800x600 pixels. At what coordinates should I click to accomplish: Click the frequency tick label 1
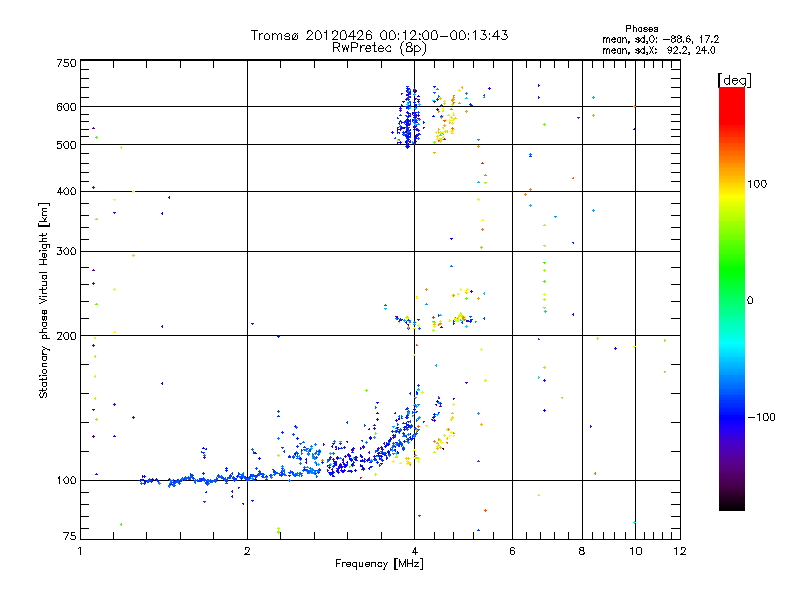click(x=80, y=551)
